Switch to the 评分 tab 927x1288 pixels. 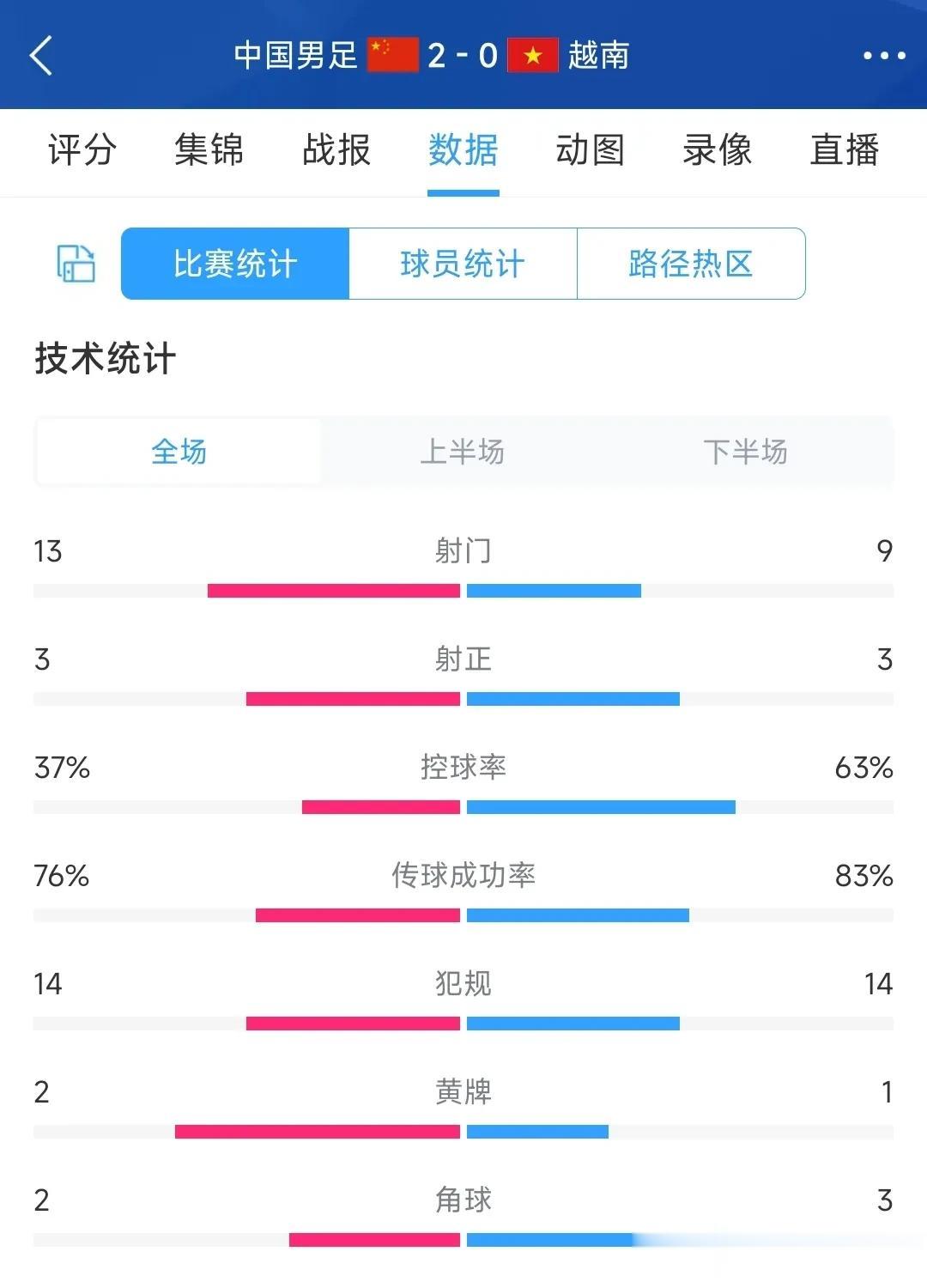[82, 149]
